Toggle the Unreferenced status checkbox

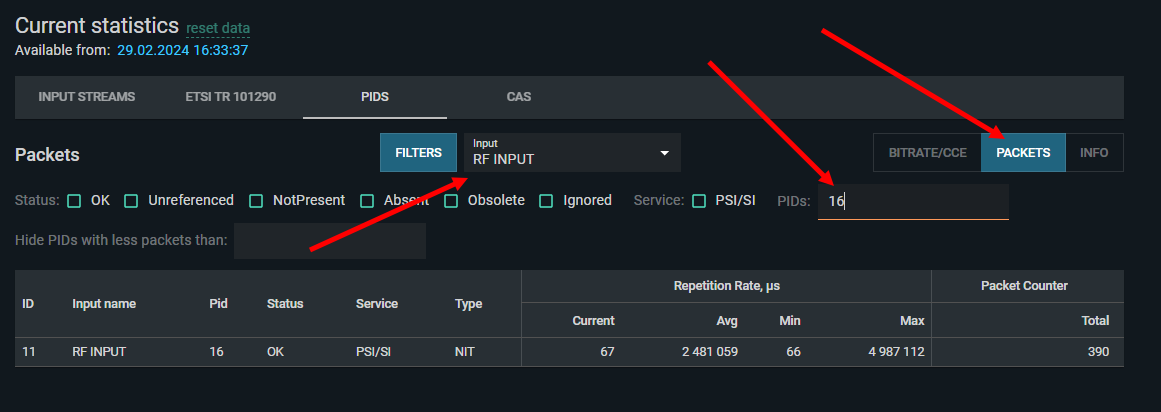click(x=132, y=201)
